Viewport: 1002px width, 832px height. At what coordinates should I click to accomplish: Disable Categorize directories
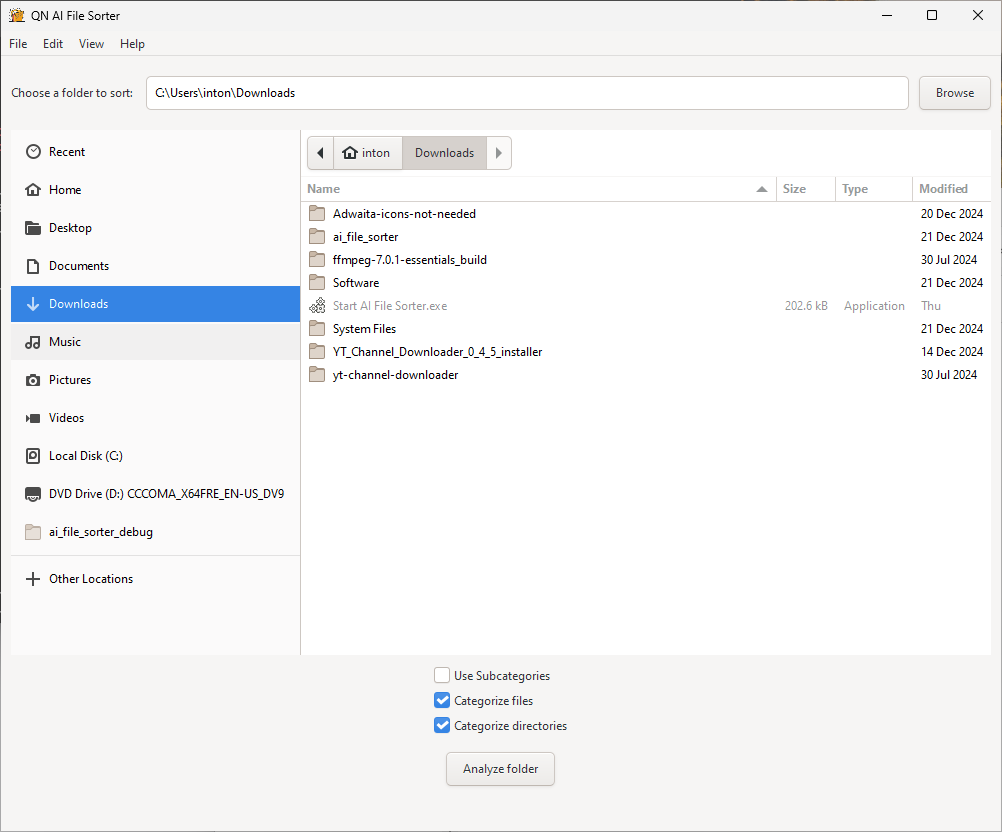(441, 725)
